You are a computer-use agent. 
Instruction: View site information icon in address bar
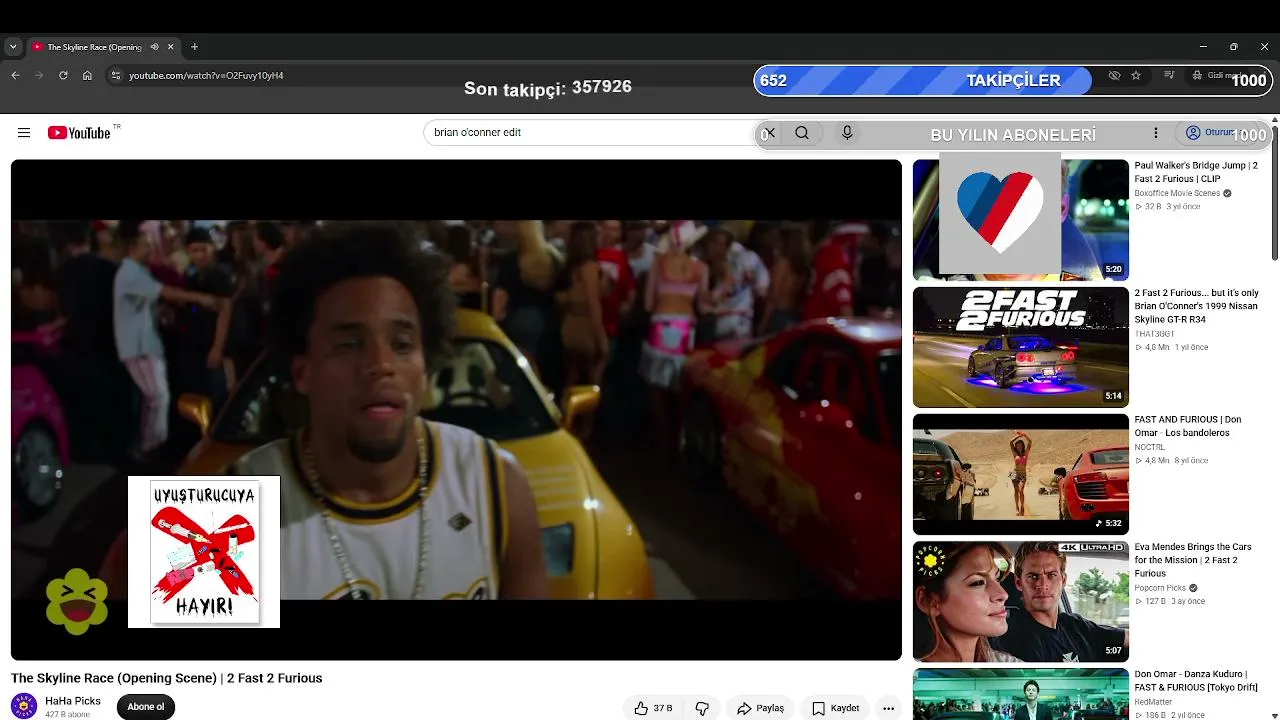tap(115, 75)
